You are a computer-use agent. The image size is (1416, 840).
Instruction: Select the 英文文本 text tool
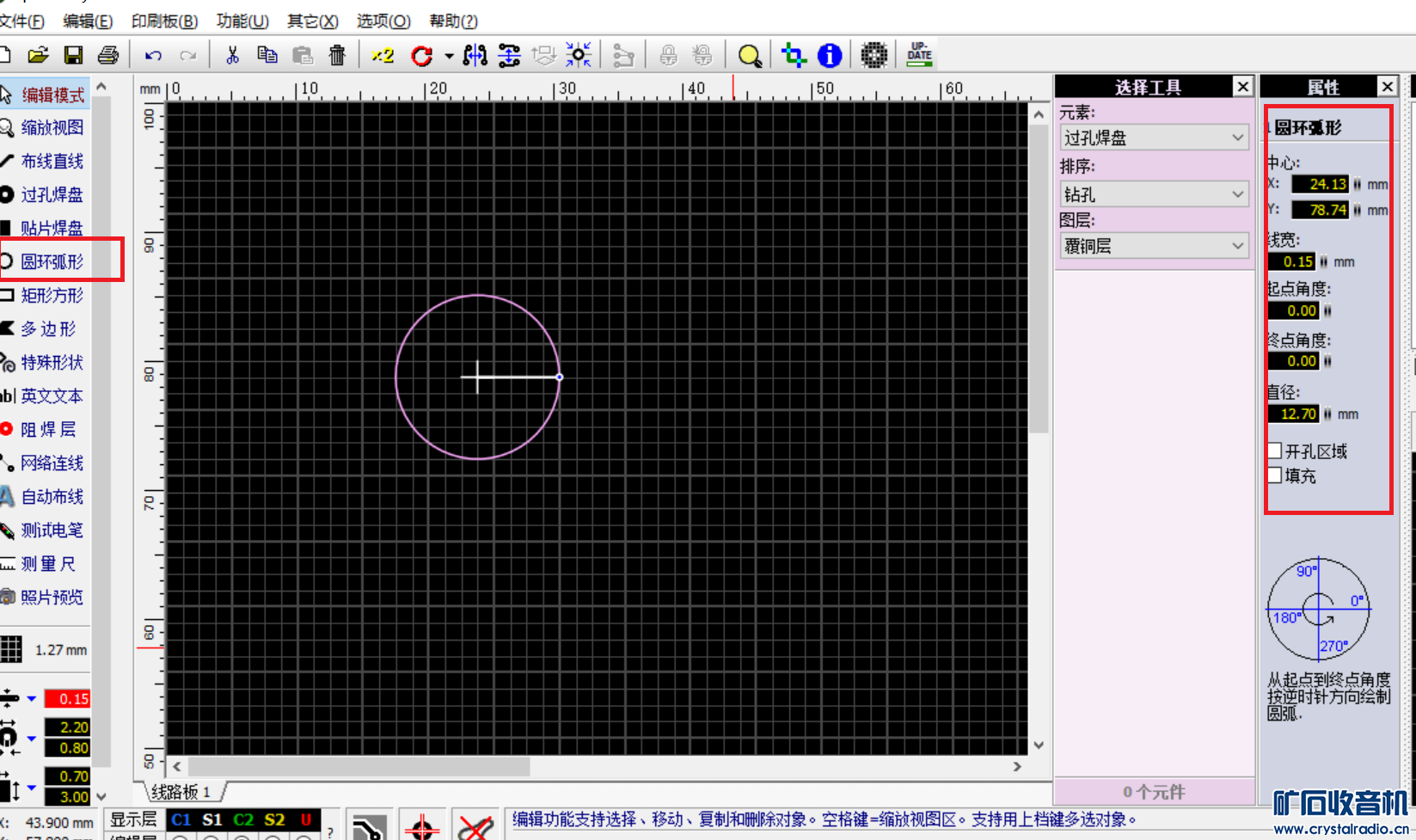coord(45,396)
